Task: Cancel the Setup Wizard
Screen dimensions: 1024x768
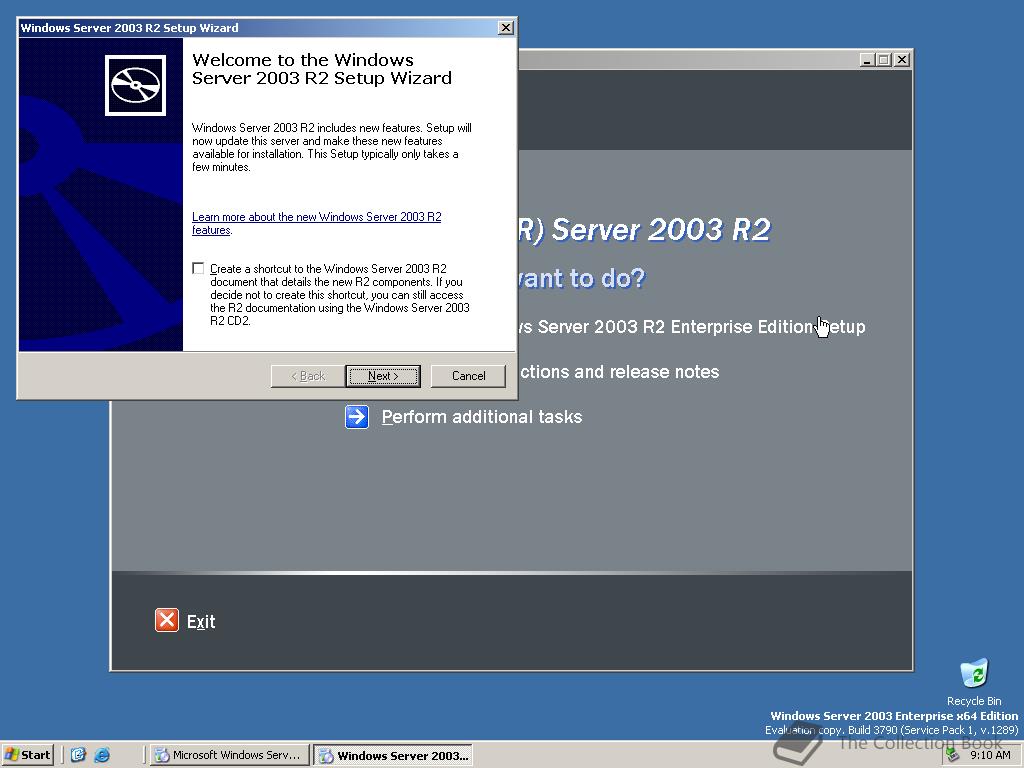Action: [468, 376]
